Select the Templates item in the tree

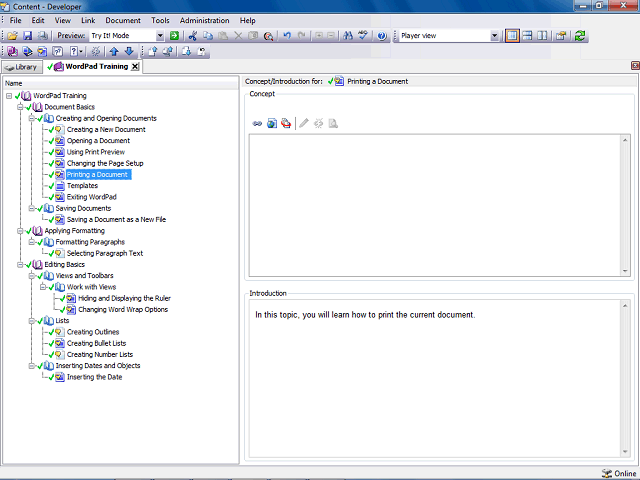pyautogui.click(x=82, y=186)
